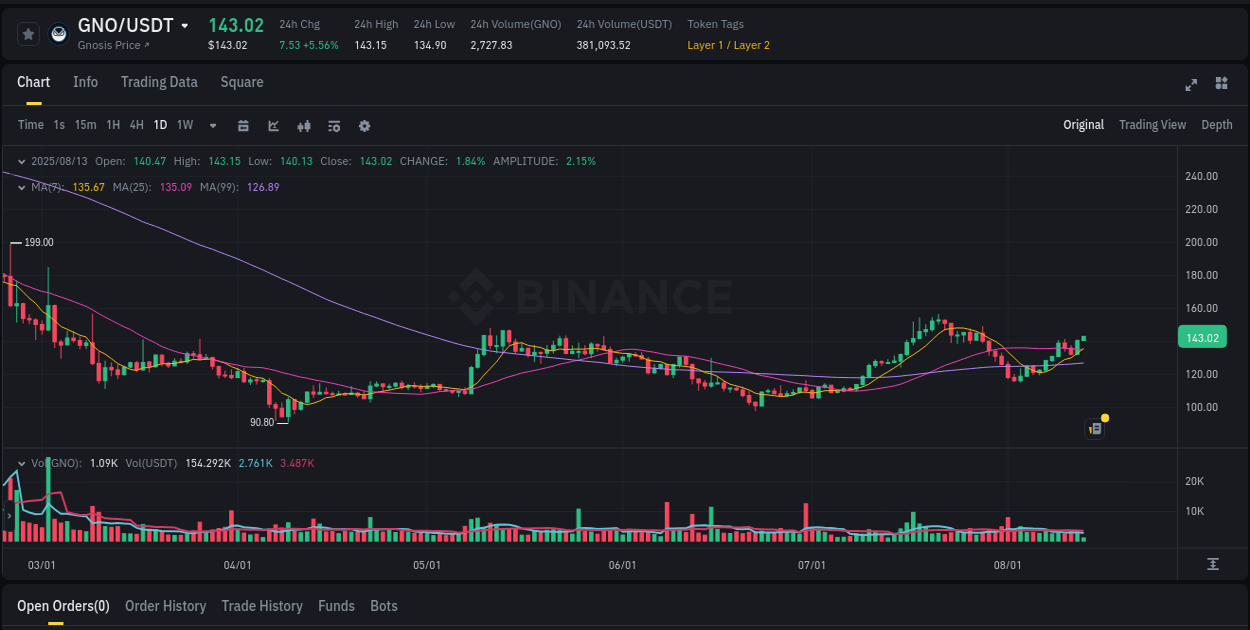Switch to Trading View chart mode

pos(1152,125)
